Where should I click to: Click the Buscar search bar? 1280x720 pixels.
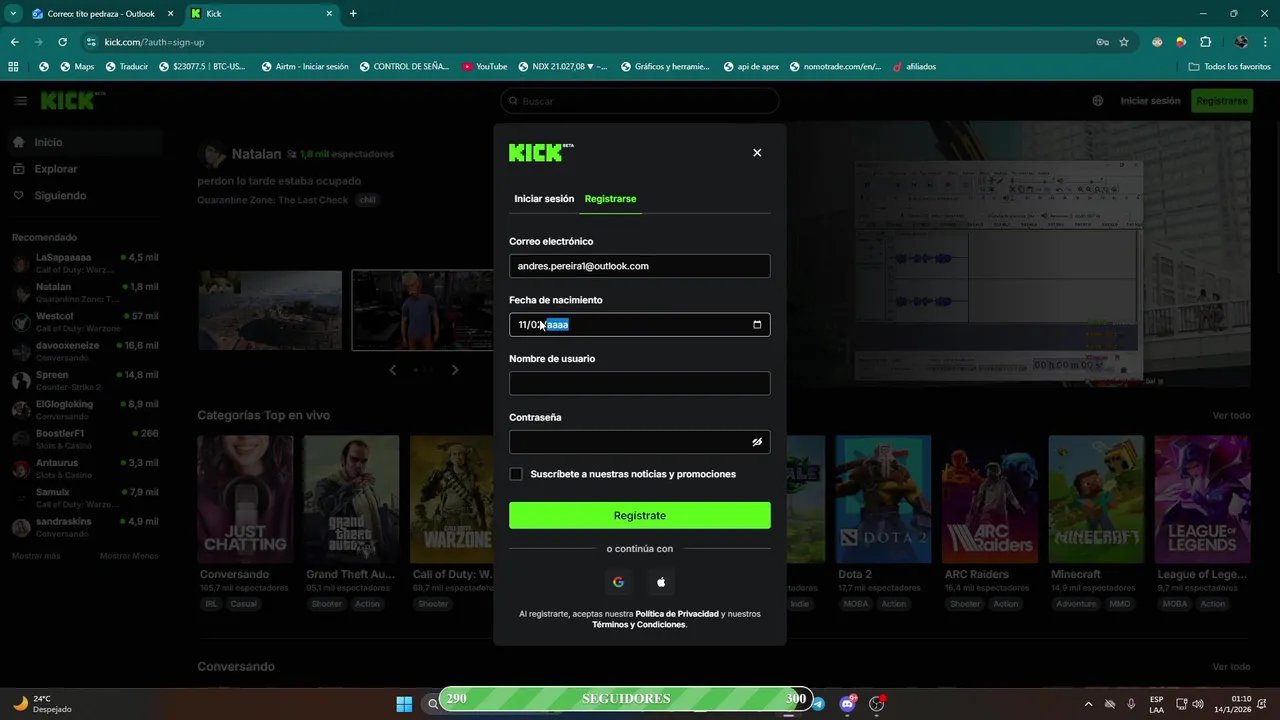point(640,101)
